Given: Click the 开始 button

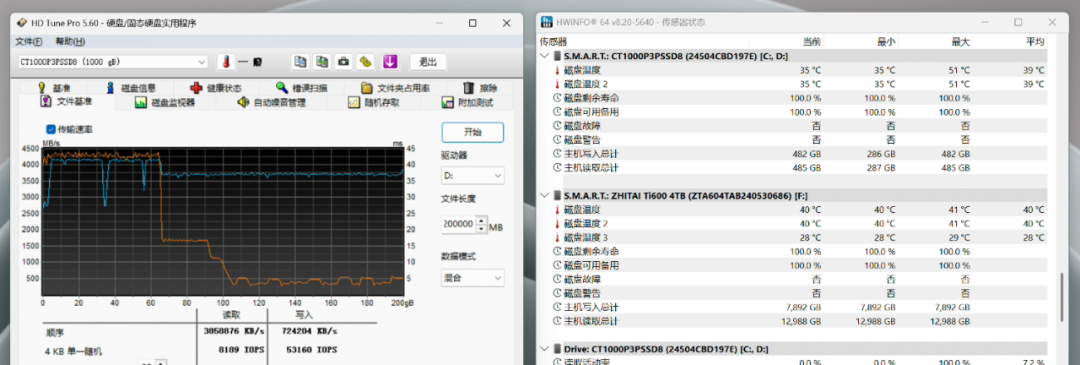Looking at the screenshot, I should tap(472, 132).
